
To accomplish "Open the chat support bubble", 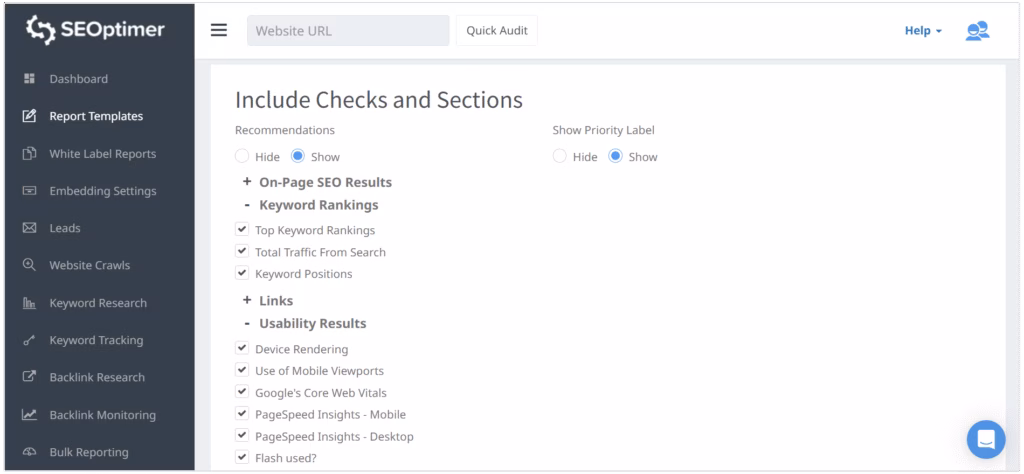I will click(x=985, y=438).
